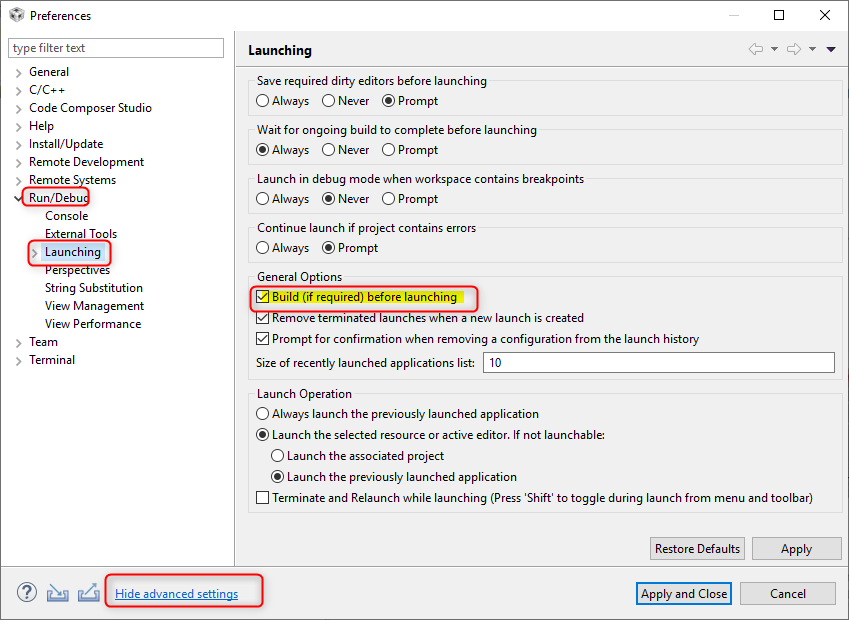Select Always launch the previously launched application
This screenshot has width=849, height=620.
tap(263, 414)
